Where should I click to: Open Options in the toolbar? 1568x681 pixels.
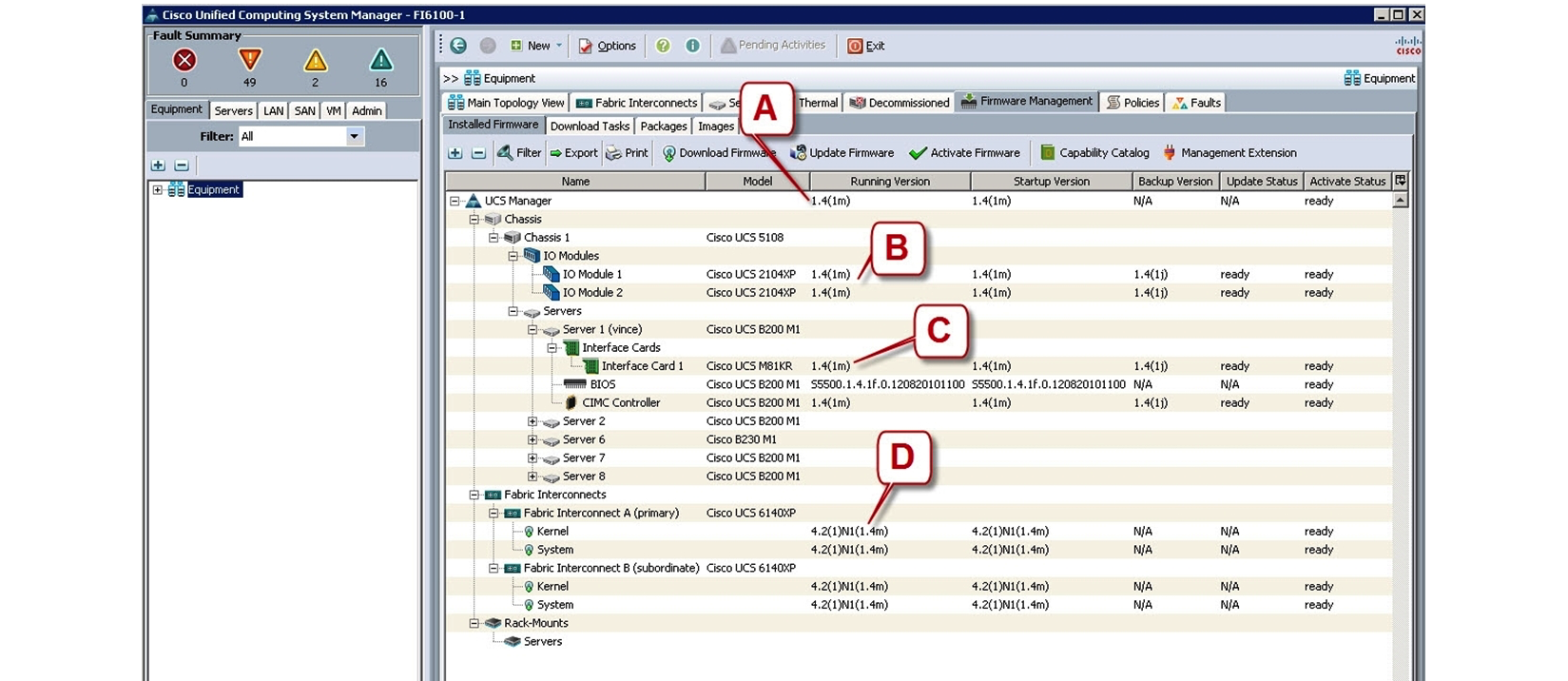[608, 46]
